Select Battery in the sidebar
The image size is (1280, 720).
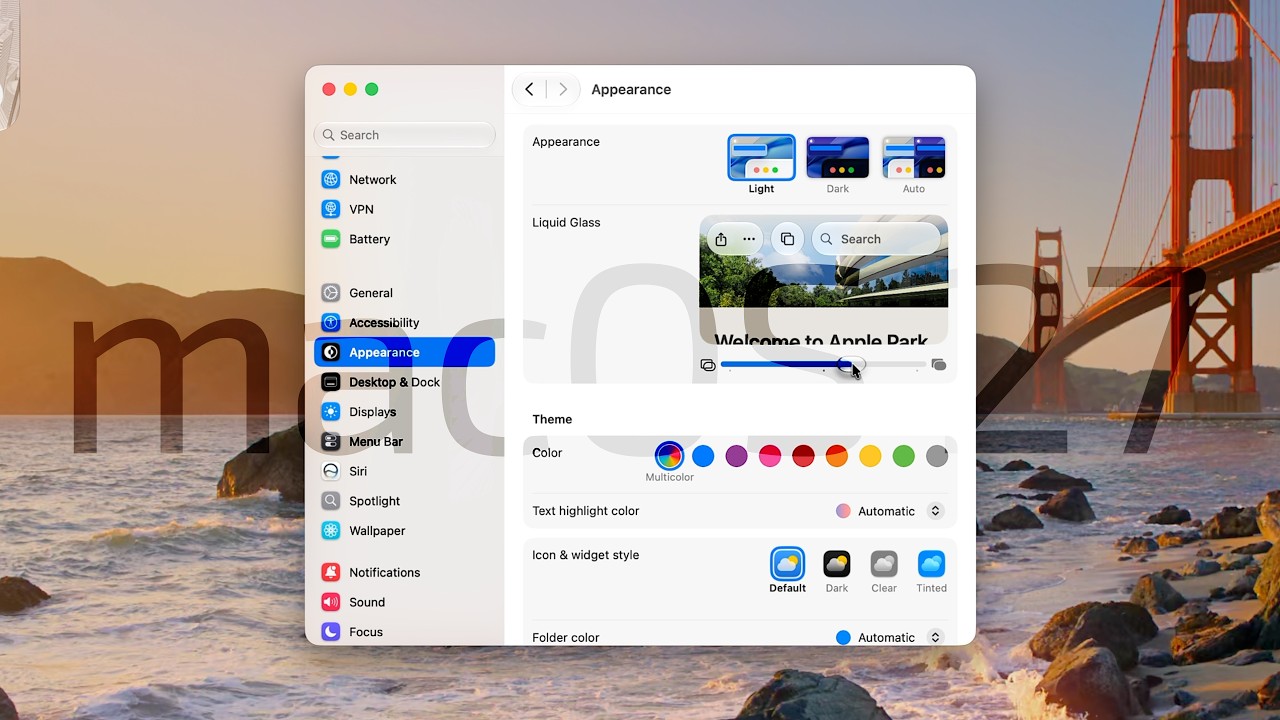tap(404, 239)
